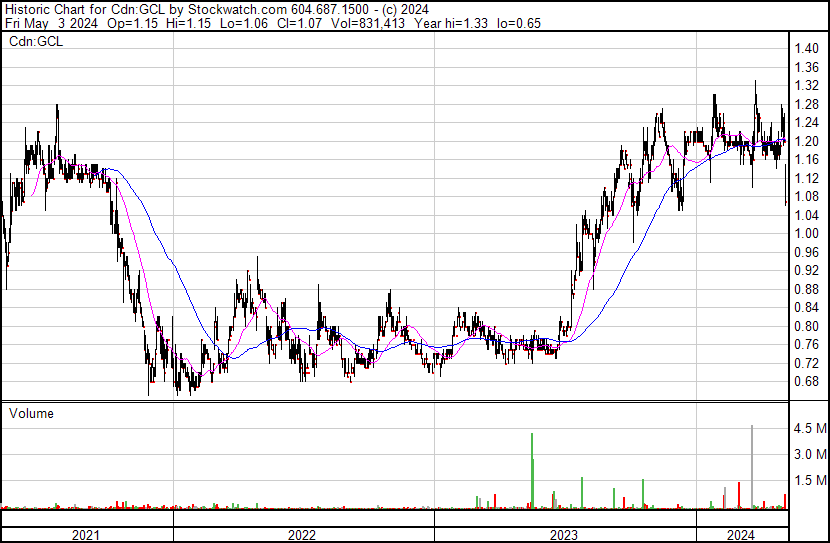Image resolution: width=830 pixels, height=543 pixels.
Task: Click the Volume panel label
Action: (x=31, y=413)
